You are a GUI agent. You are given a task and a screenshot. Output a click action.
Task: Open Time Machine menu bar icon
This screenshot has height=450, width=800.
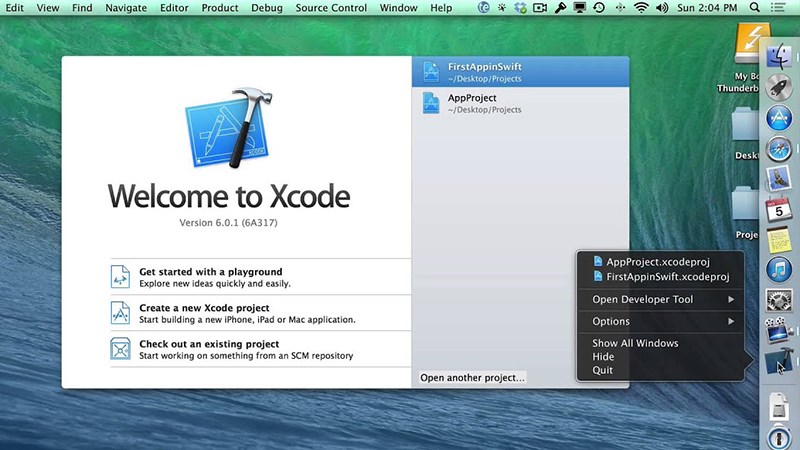point(599,8)
